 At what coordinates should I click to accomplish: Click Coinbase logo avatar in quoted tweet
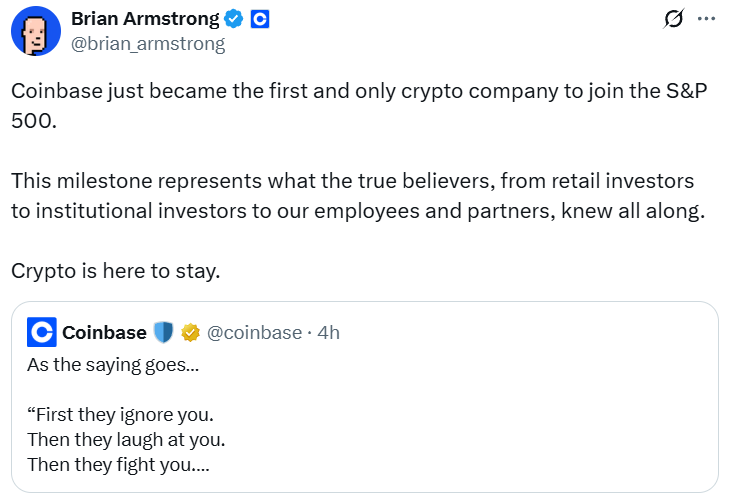coord(41,332)
